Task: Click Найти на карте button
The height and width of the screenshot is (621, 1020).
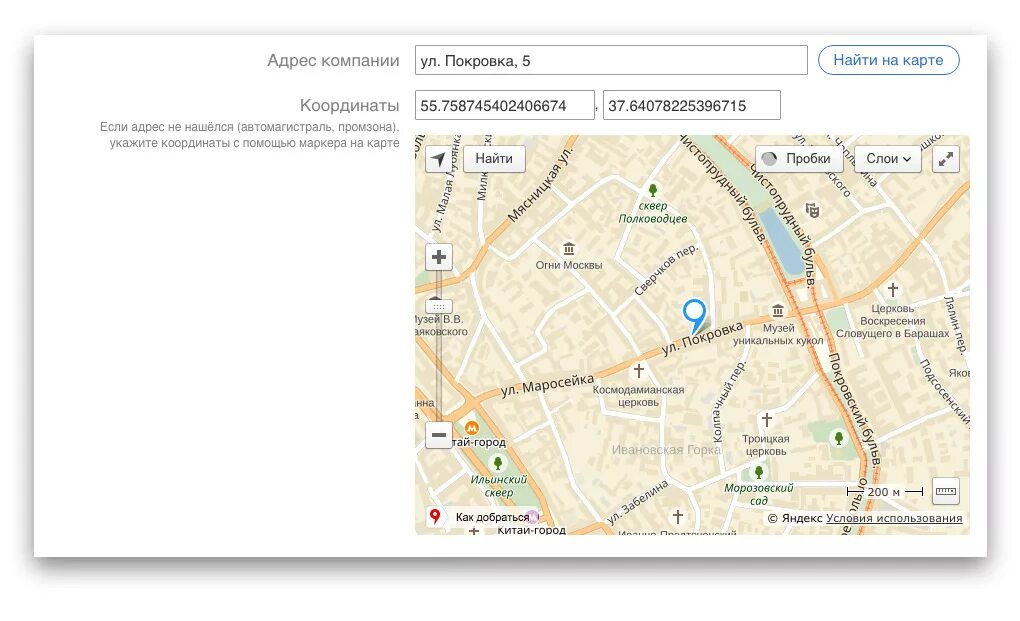Action: [x=888, y=60]
